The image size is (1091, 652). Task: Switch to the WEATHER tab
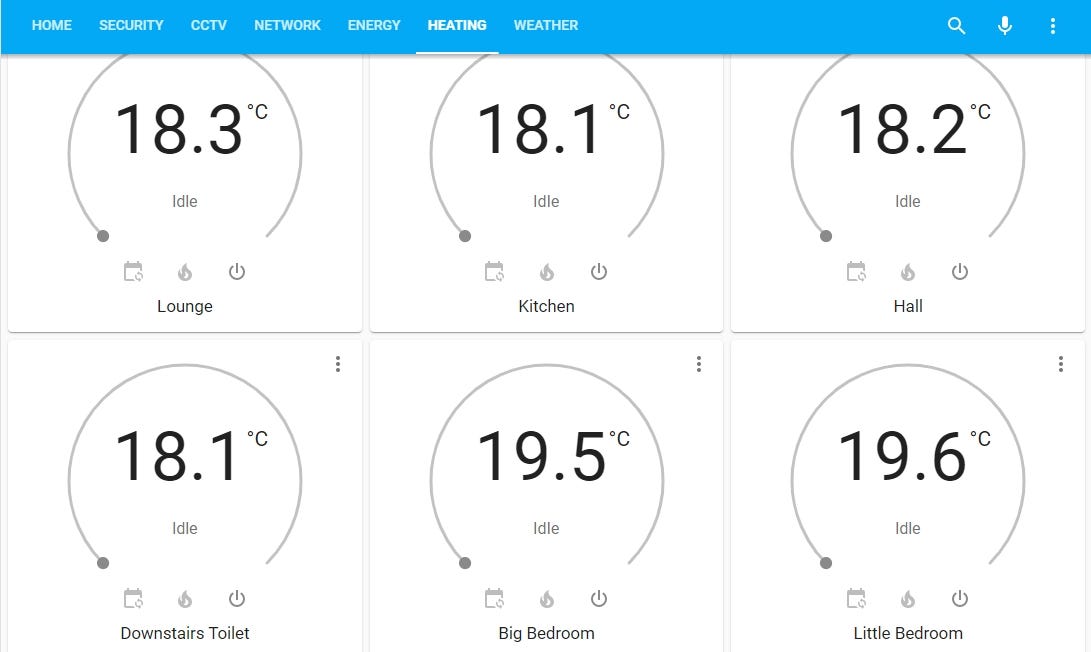click(545, 26)
